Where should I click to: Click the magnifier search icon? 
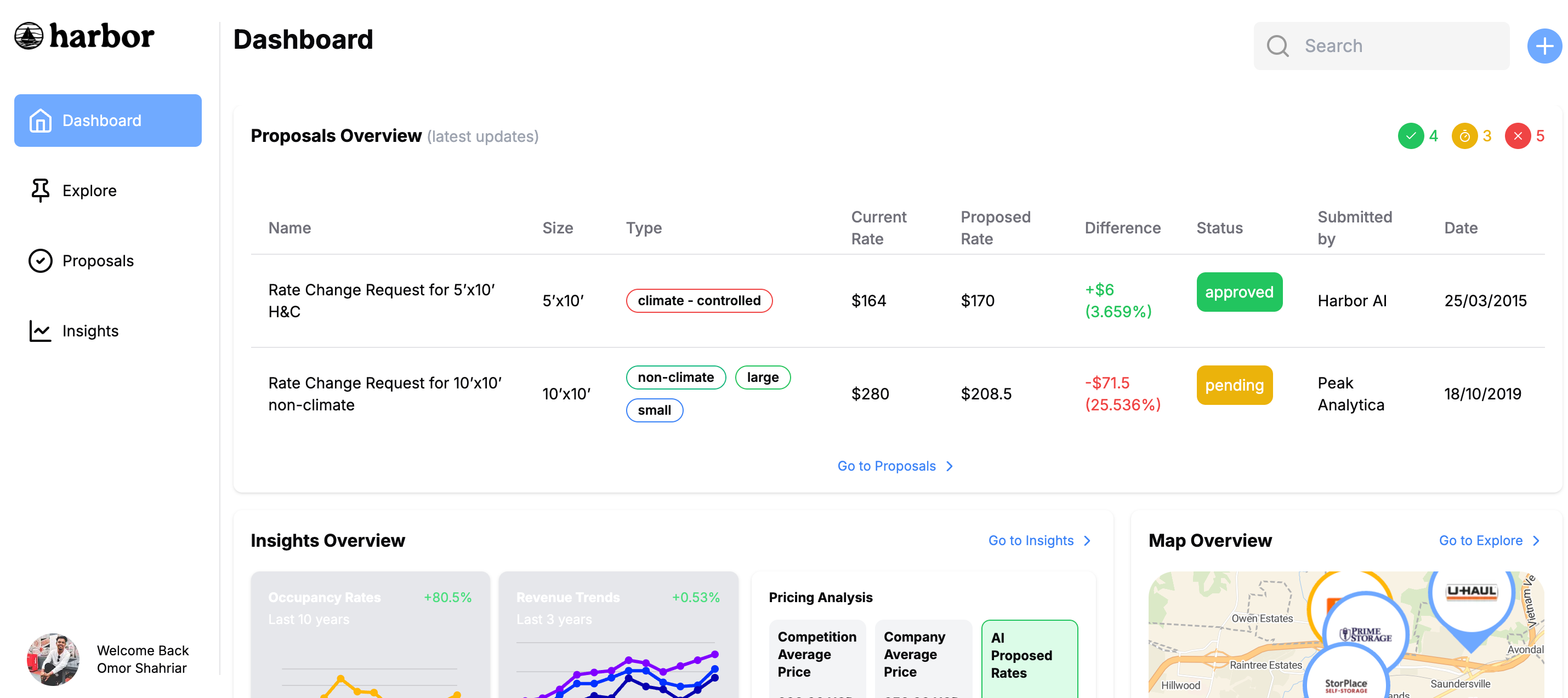click(1277, 46)
